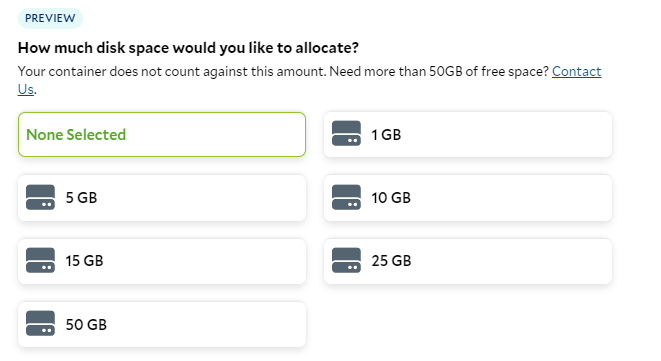The height and width of the screenshot is (361, 661).
Task: Click the PREVIEW badge
Action: click(50, 18)
